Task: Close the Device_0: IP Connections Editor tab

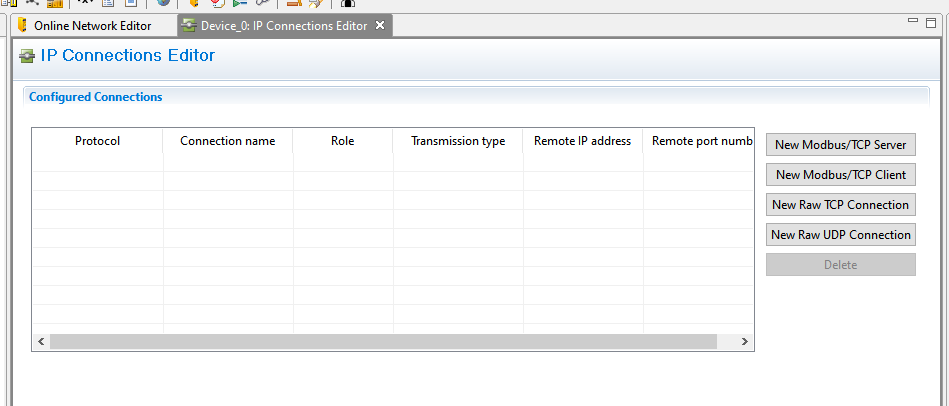Action: [380, 25]
